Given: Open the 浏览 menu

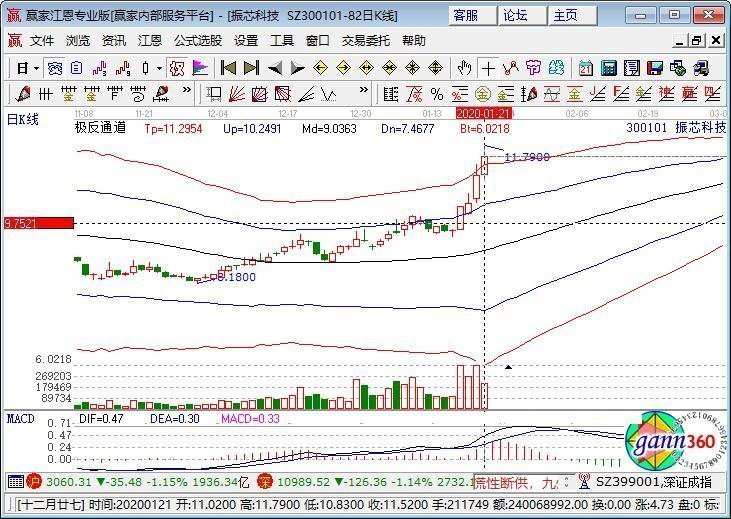Looking at the screenshot, I should pyautogui.click(x=78, y=41).
